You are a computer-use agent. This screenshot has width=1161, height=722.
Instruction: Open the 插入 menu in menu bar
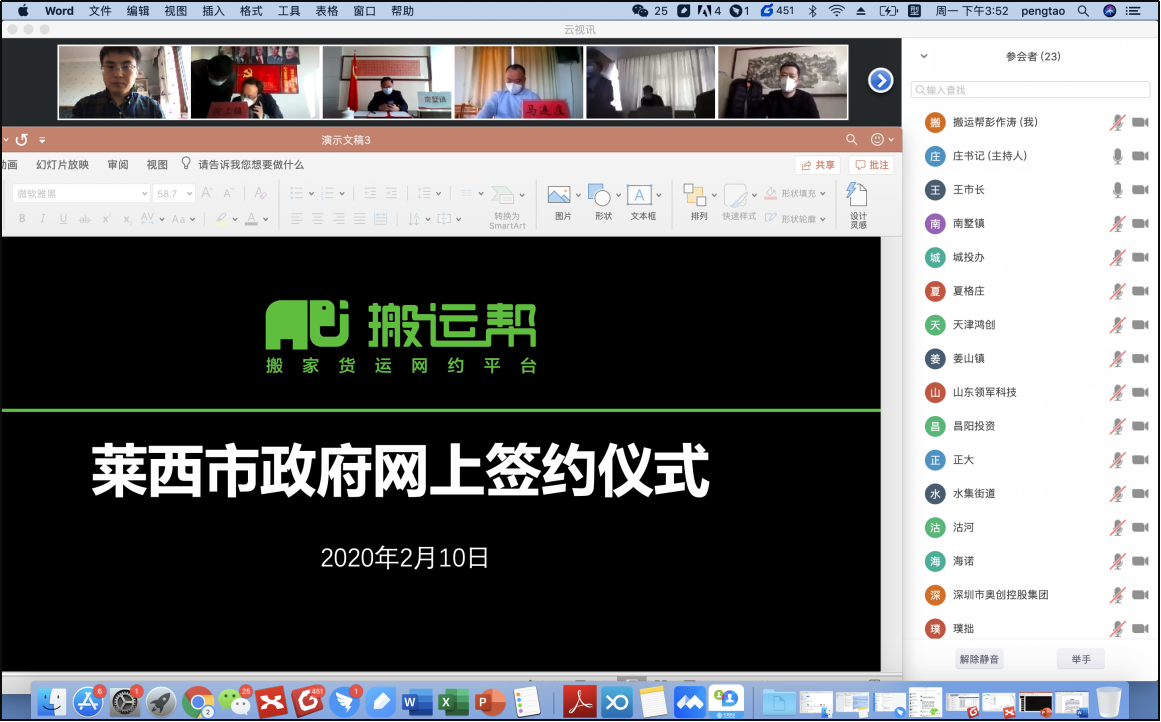(x=213, y=11)
